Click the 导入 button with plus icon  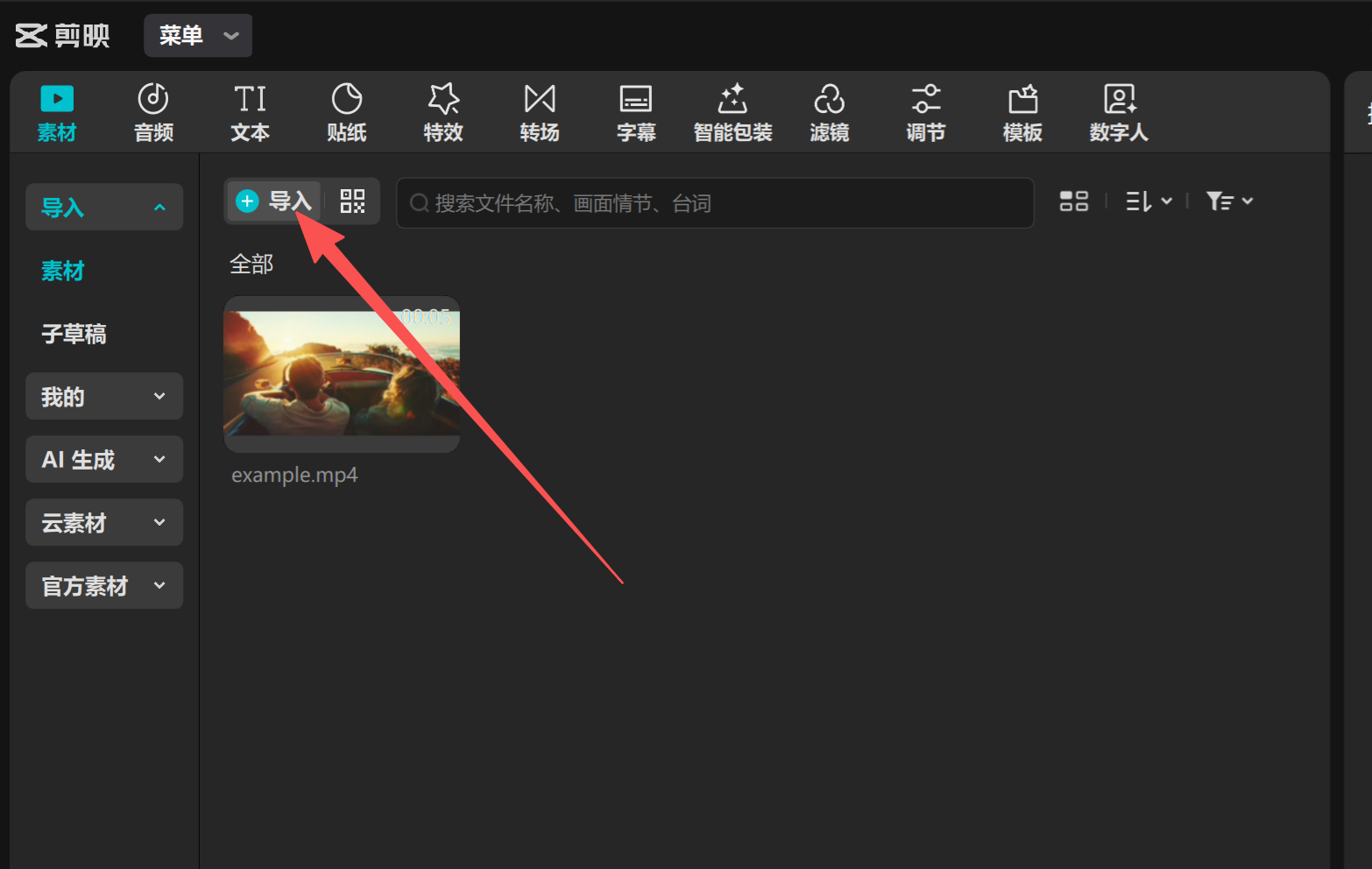pyautogui.click(x=274, y=201)
